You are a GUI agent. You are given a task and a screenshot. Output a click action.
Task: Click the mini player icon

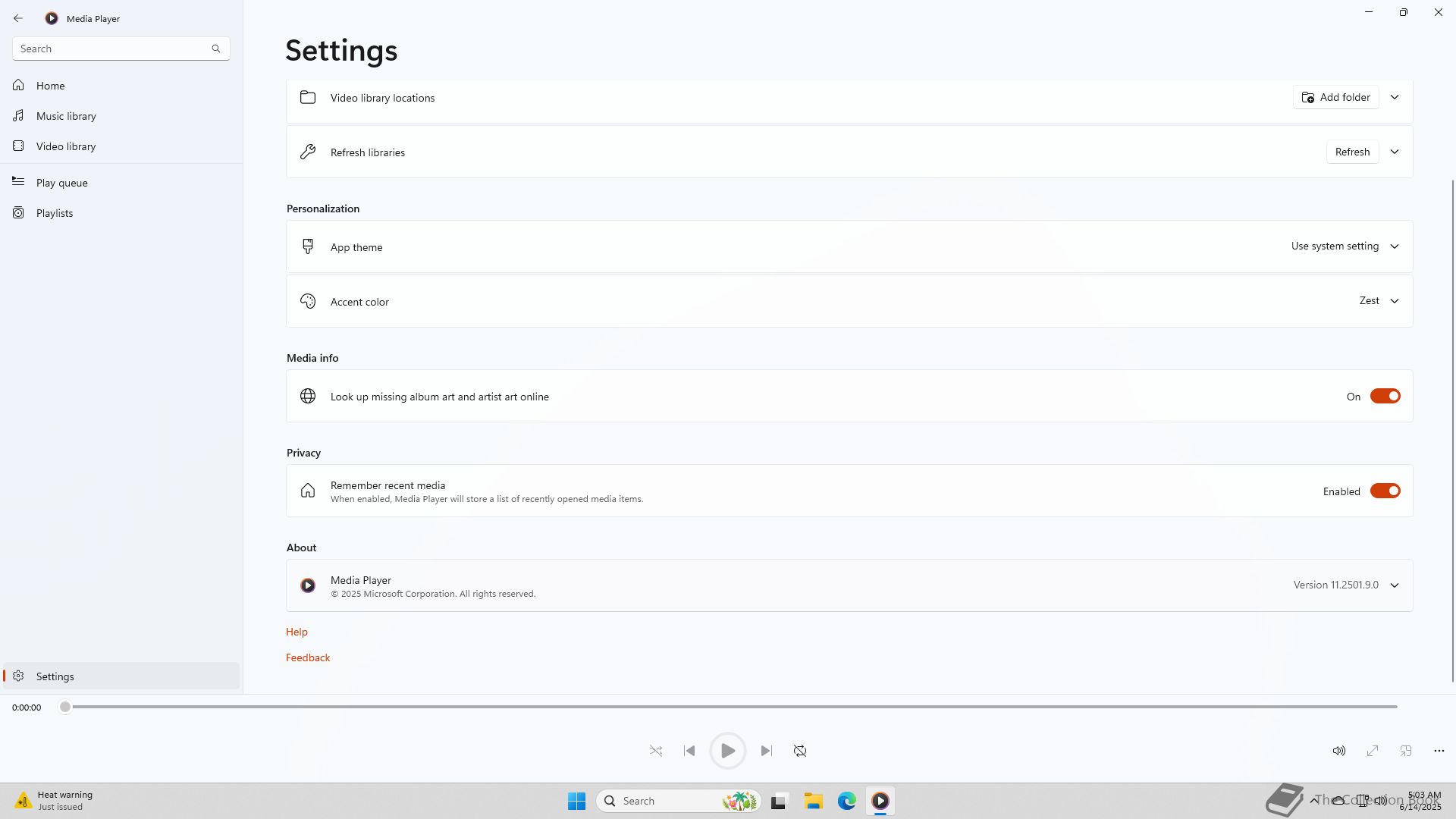[x=1405, y=751]
